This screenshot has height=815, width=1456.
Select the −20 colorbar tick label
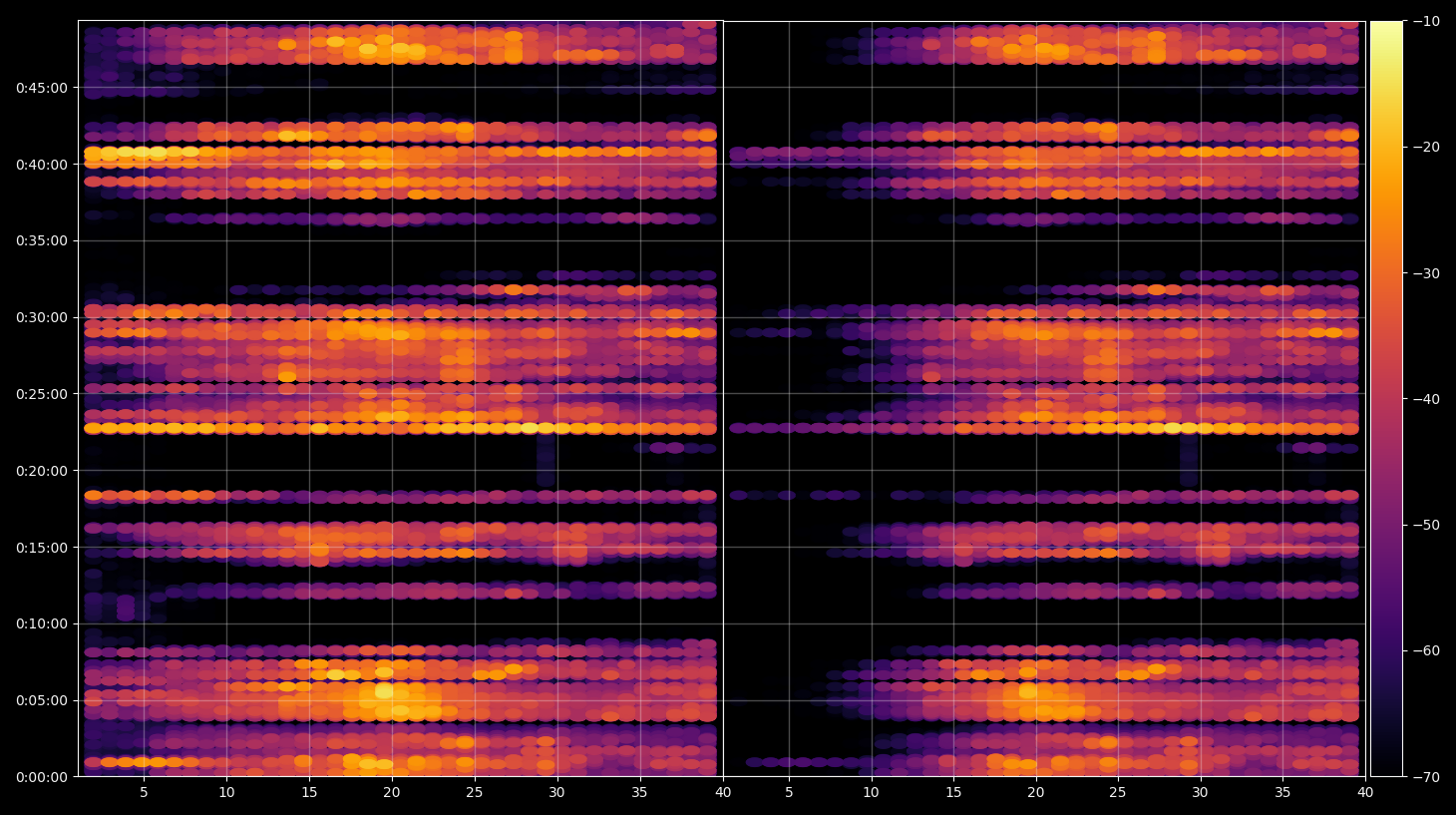point(1426,147)
